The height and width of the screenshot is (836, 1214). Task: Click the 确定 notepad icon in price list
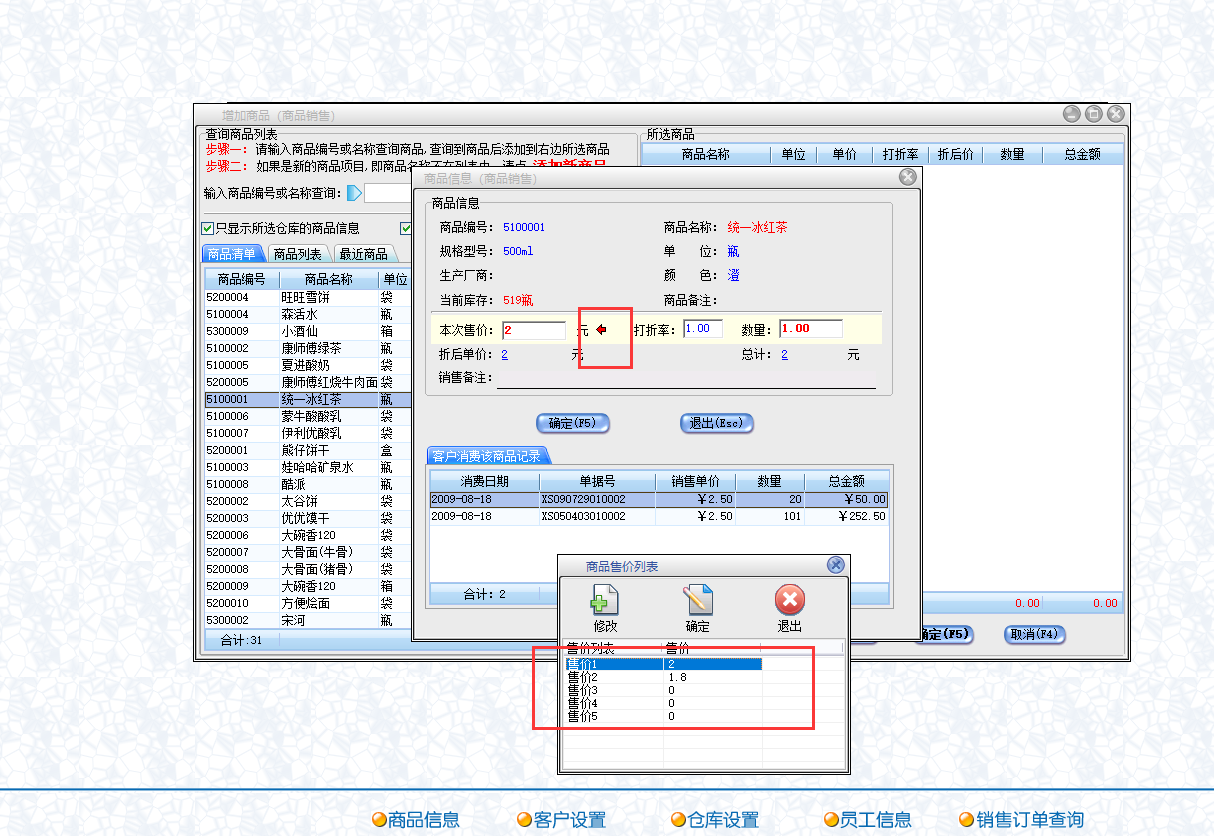click(x=697, y=600)
